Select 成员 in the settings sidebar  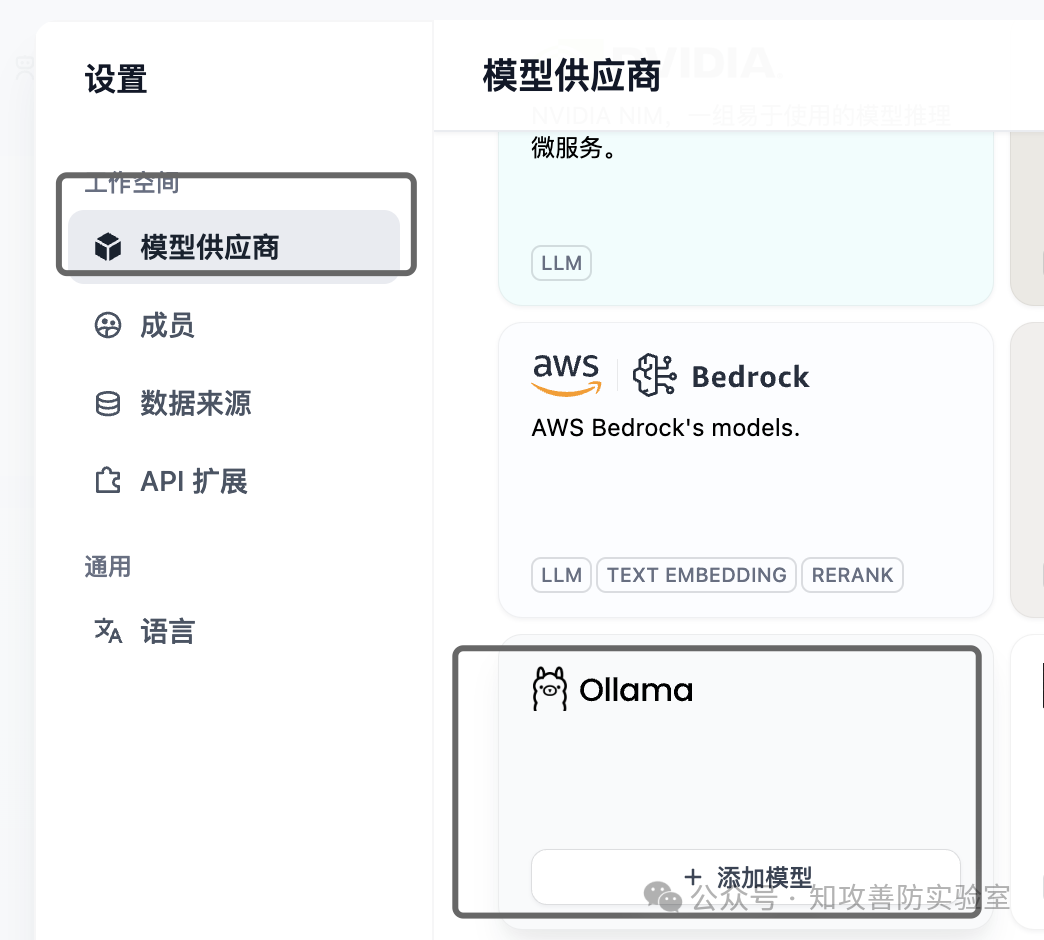pos(167,326)
